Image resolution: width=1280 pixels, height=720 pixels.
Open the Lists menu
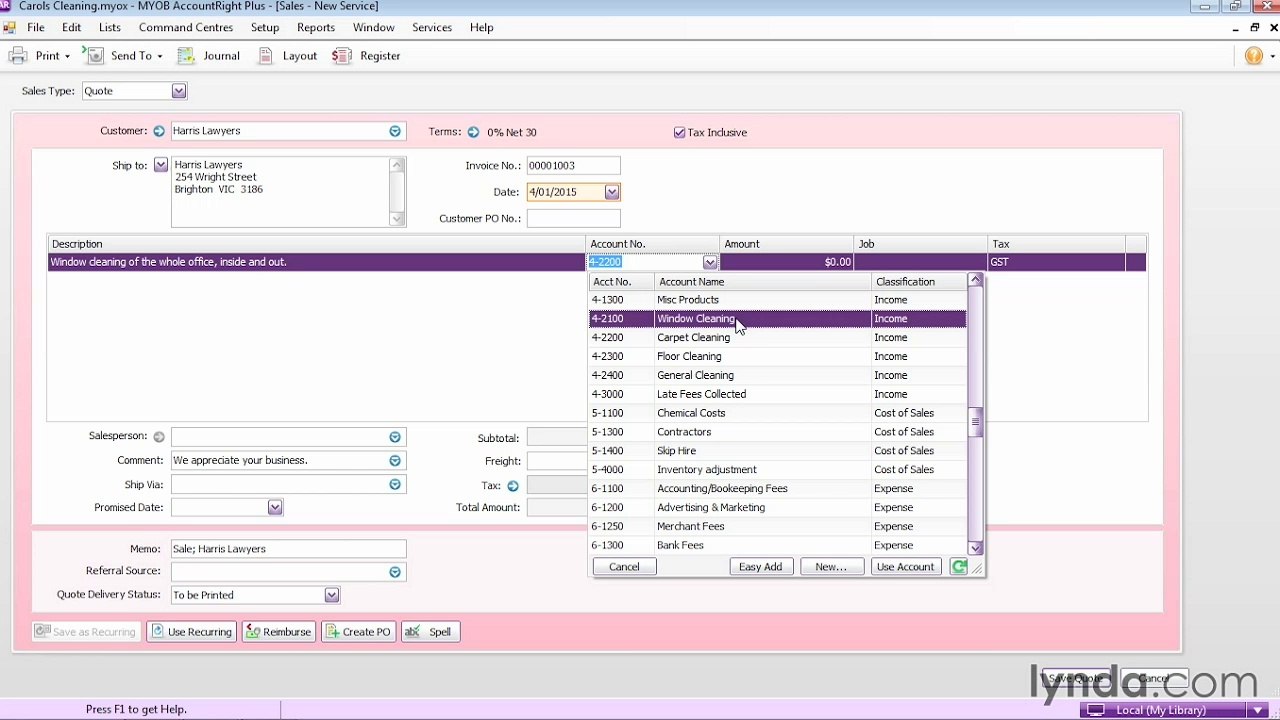click(110, 28)
